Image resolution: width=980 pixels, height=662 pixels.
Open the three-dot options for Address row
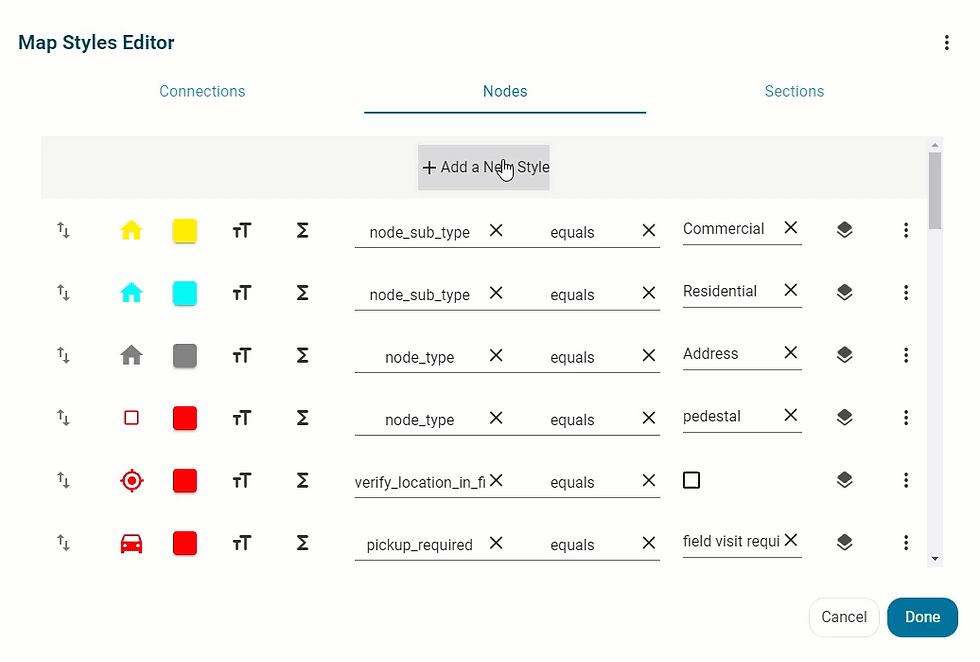906,355
